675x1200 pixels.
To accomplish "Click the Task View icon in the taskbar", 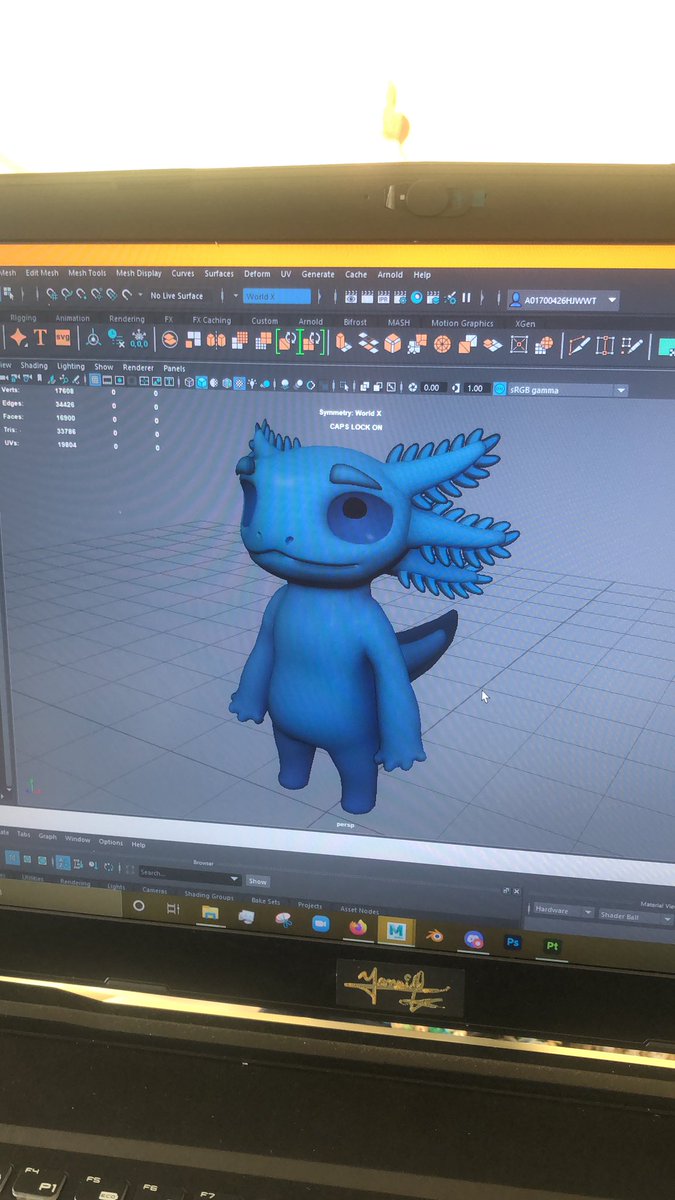I will point(173,909).
